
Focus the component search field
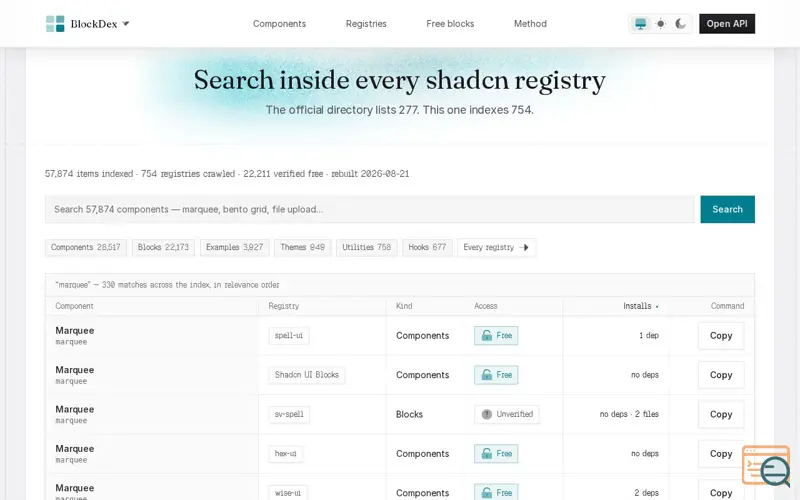pyautogui.click(x=369, y=209)
